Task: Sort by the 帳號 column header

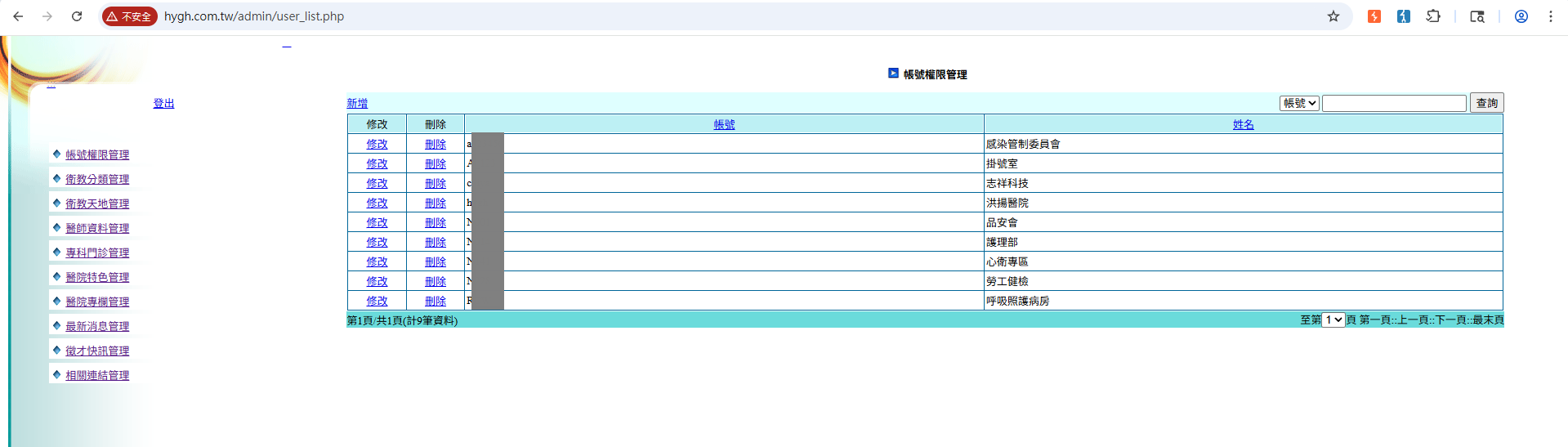Action: coord(724,124)
